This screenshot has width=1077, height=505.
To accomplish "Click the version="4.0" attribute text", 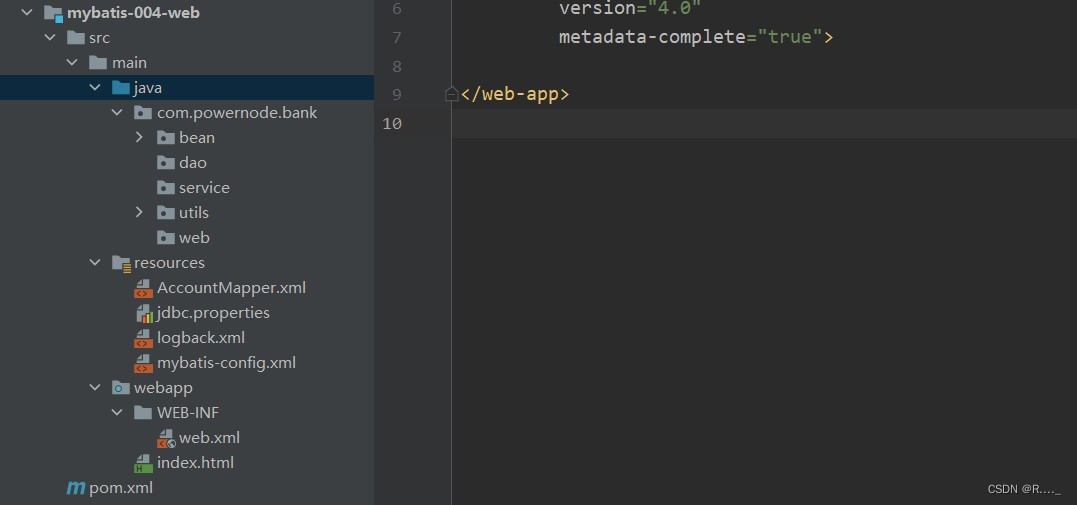I will click(630, 8).
